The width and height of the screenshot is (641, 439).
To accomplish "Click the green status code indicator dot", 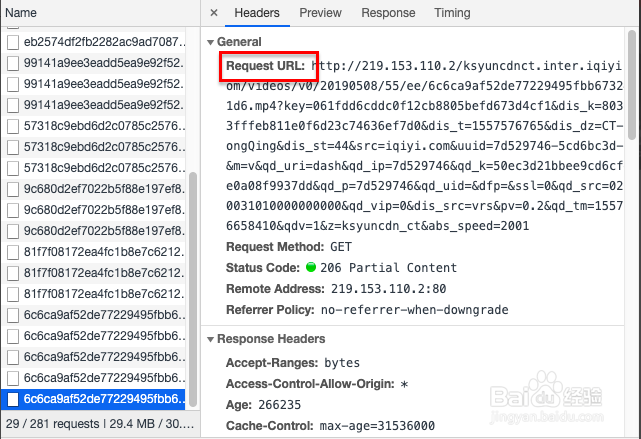I will tap(311, 267).
